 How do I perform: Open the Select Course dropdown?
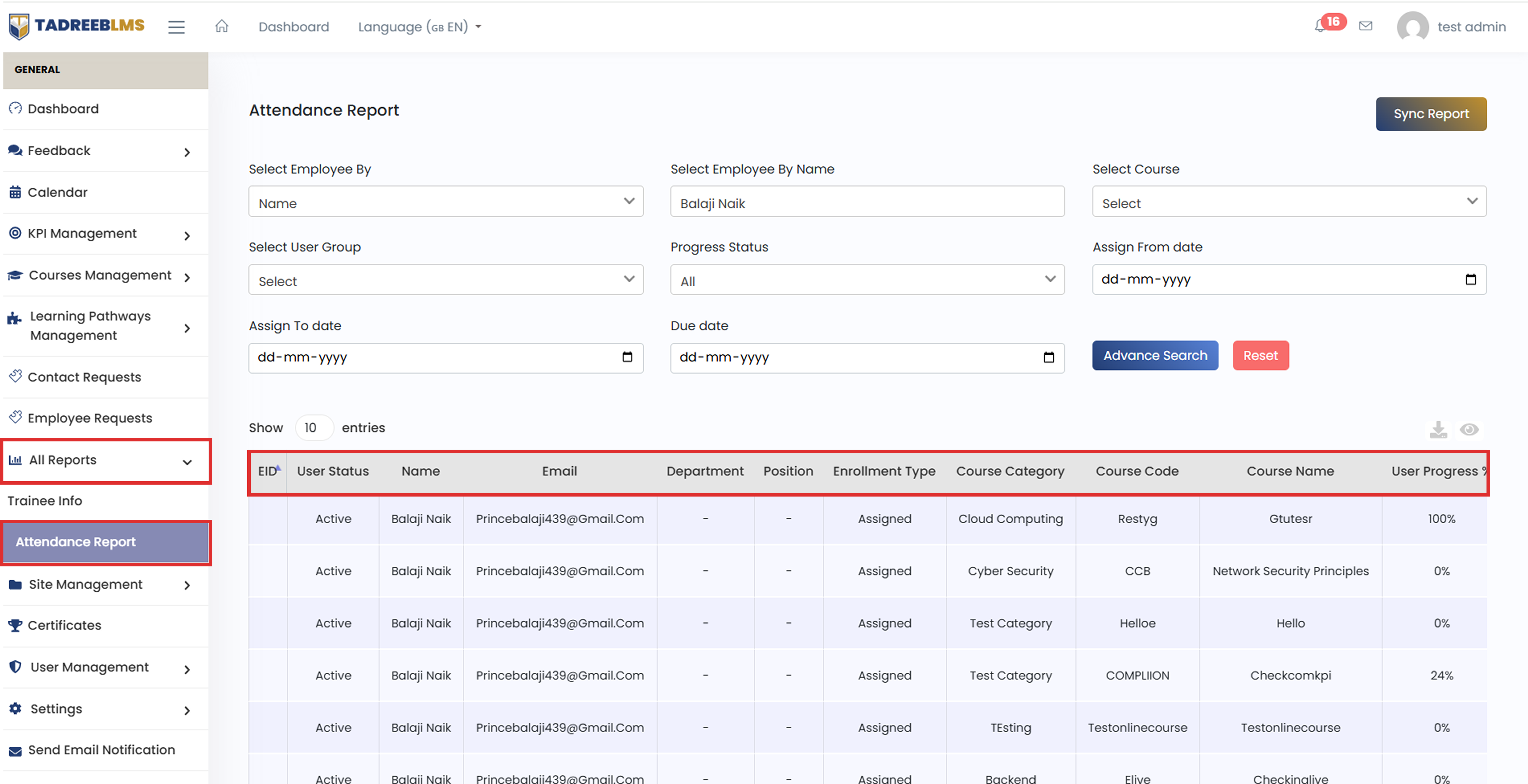[1289, 202]
